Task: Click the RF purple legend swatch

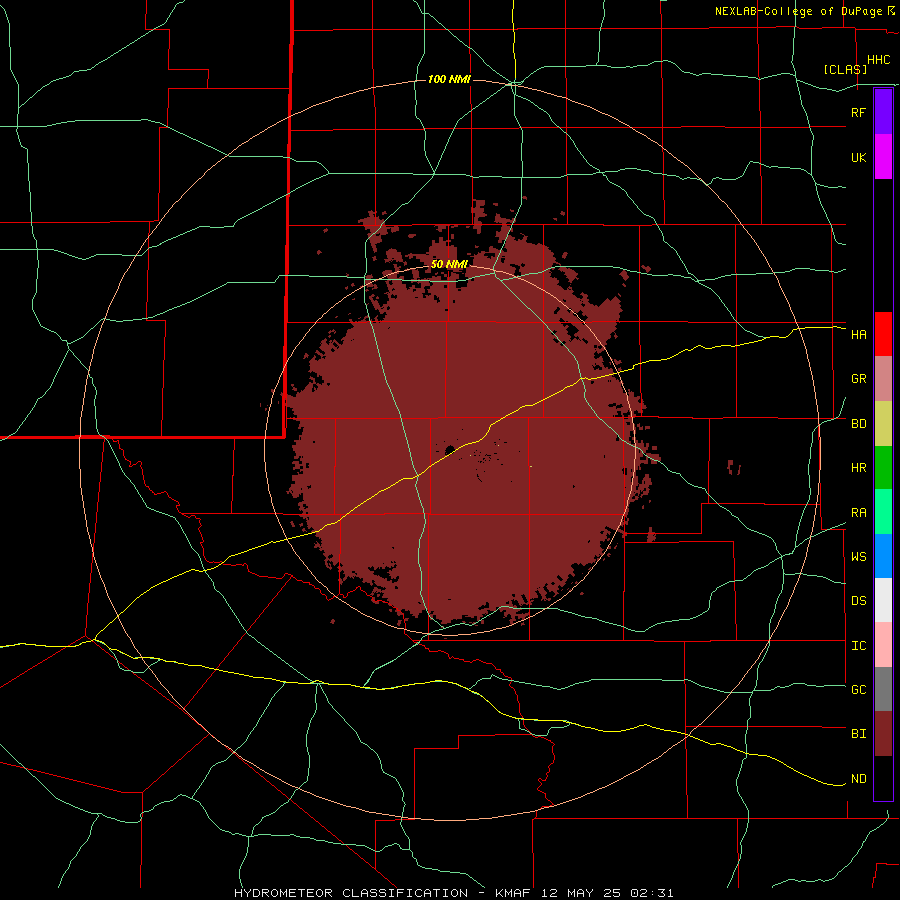Action: pyautogui.click(x=883, y=111)
